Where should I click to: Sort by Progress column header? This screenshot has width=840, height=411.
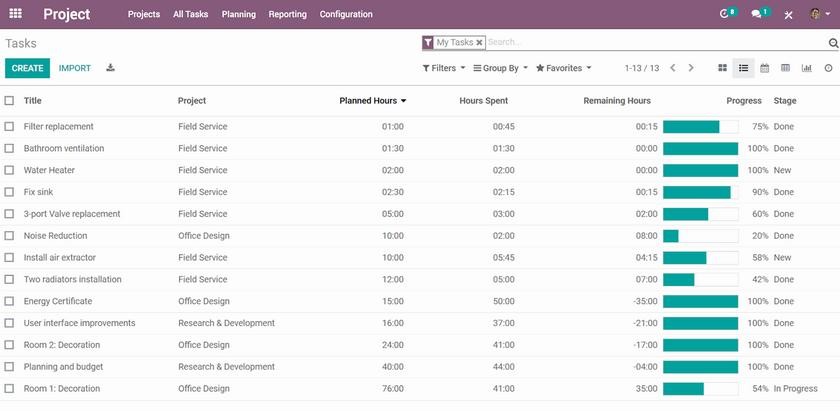744,101
